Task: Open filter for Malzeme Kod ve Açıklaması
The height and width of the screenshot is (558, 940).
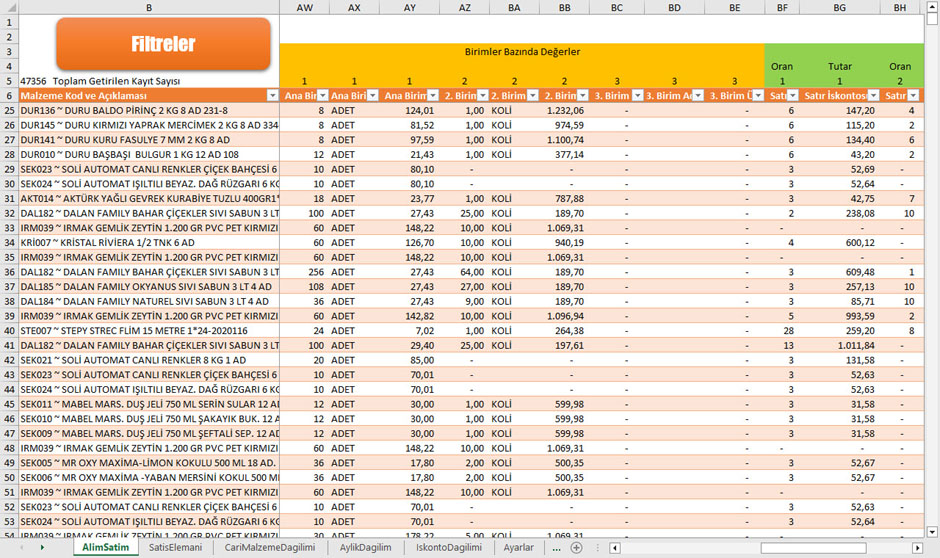Action: (x=272, y=96)
